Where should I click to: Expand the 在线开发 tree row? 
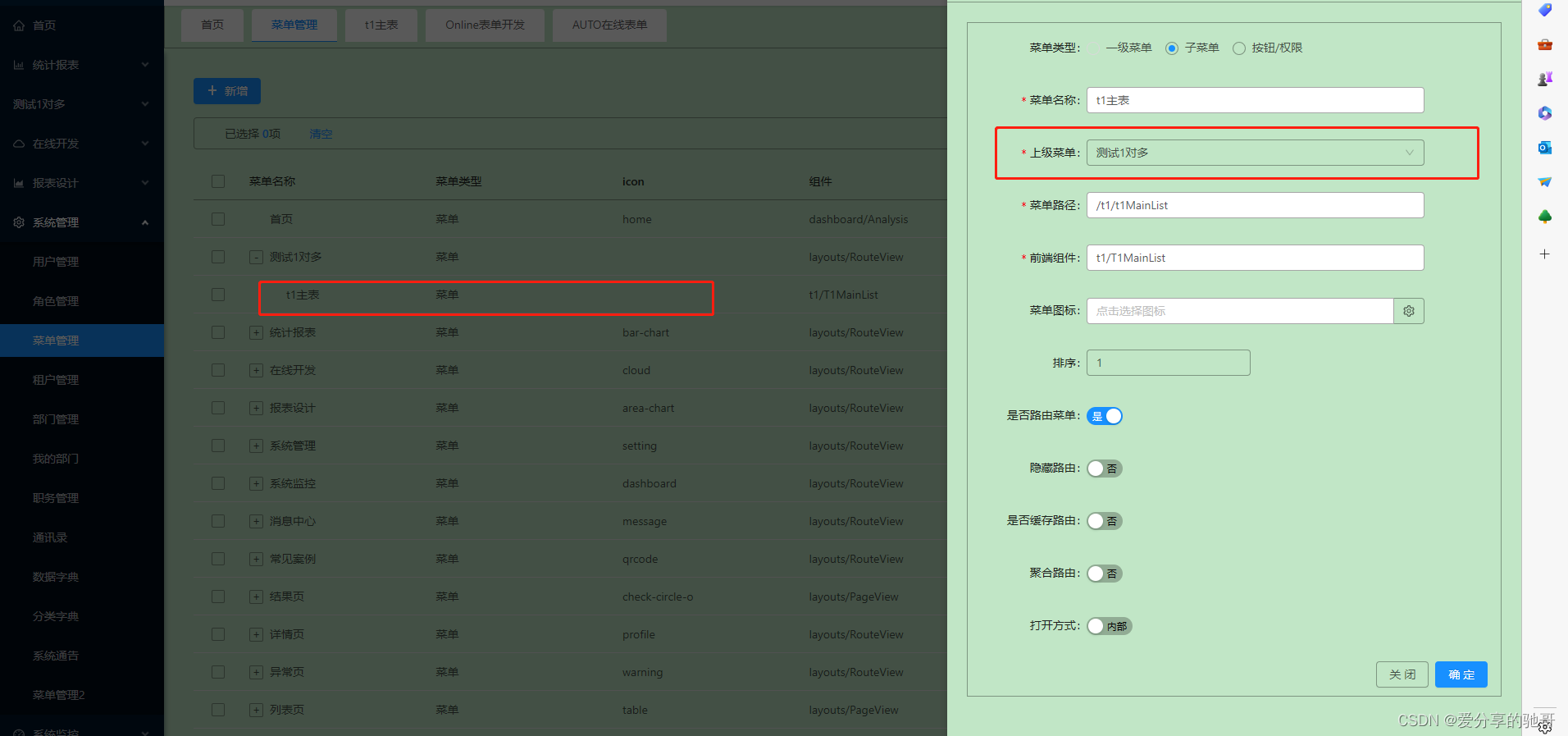coord(256,371)
